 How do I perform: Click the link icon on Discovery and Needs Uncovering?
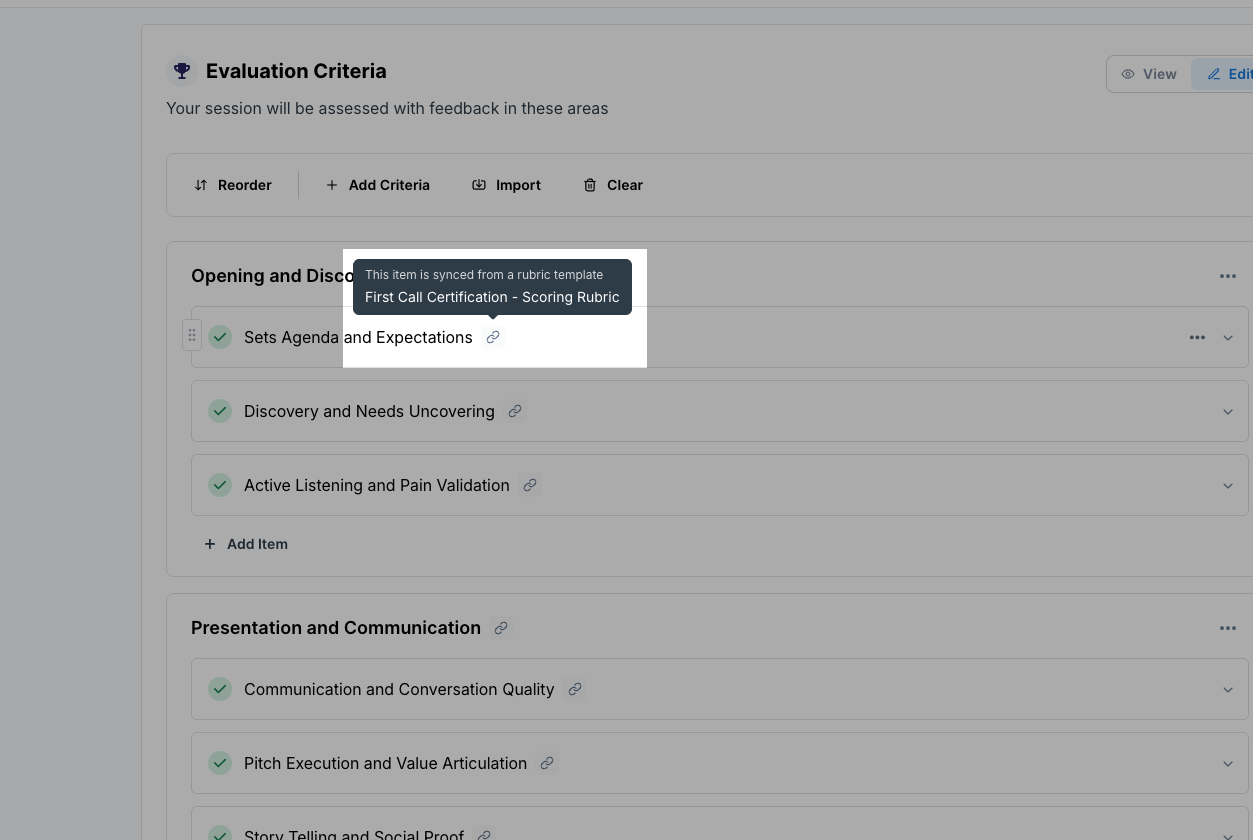click(515, 411)
